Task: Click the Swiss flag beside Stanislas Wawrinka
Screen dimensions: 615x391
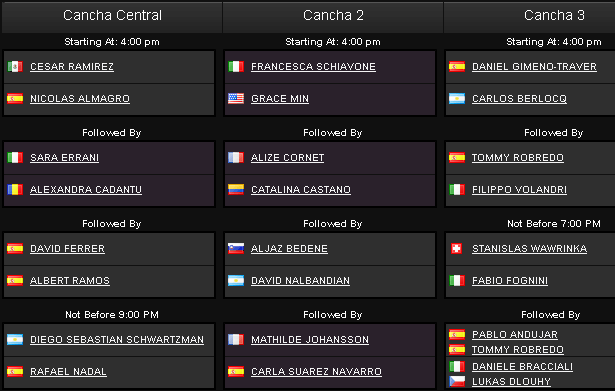Action: pos(457,248)
